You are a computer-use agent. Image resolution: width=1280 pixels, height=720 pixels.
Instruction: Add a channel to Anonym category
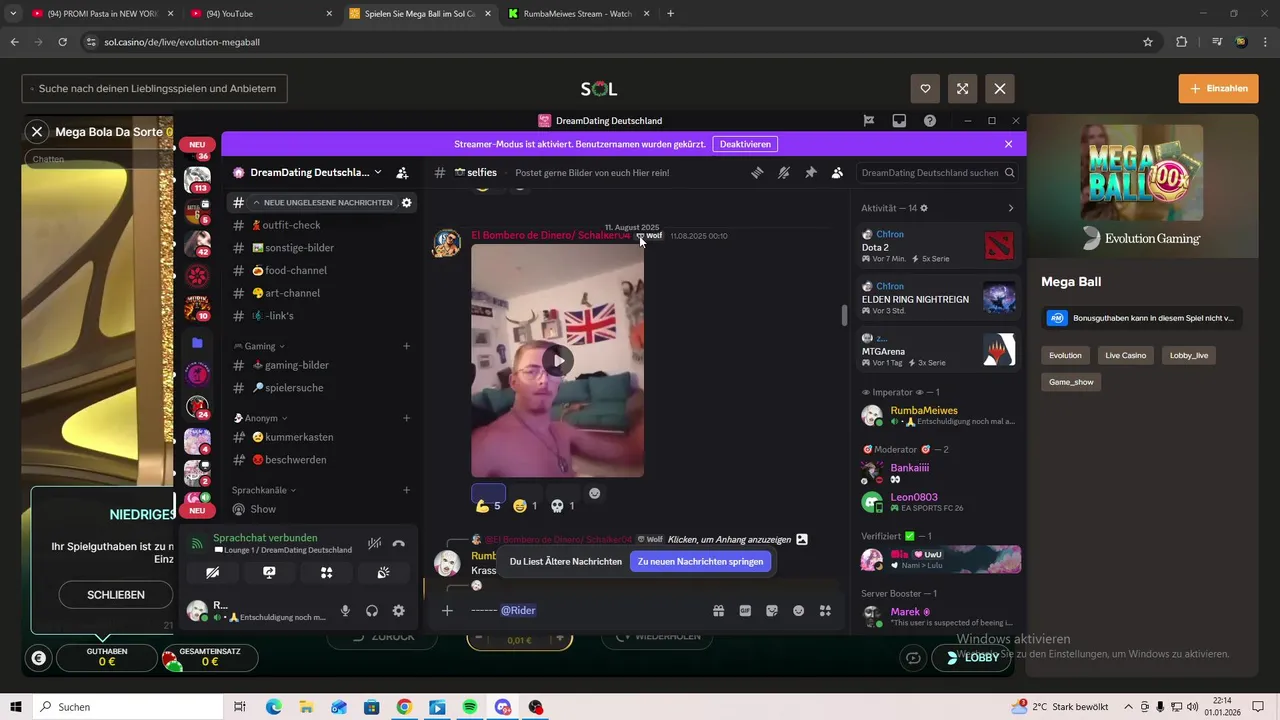point(406,418)
